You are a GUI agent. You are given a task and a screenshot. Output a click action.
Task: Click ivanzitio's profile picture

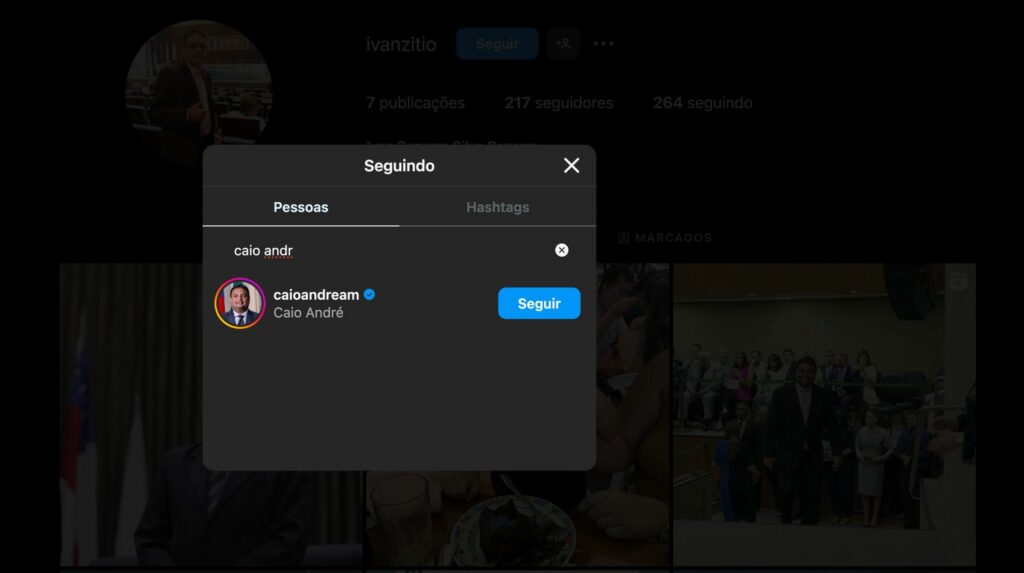[199, 92]
